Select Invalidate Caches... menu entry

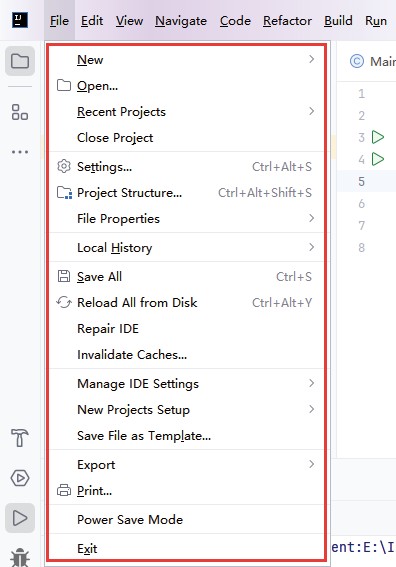click(186, 355)
